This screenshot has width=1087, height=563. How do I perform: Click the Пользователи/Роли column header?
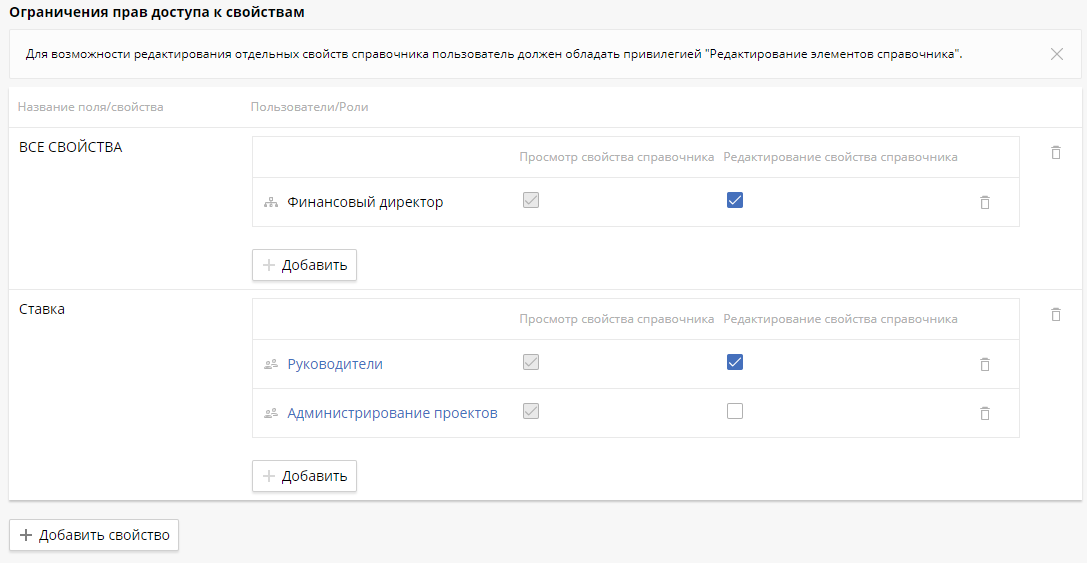tap(309, 107)
